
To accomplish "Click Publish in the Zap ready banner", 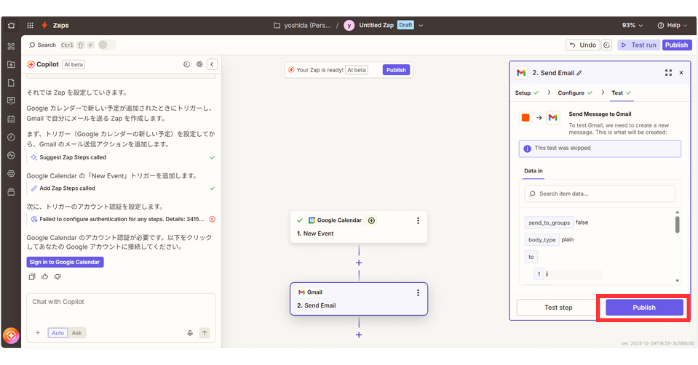I will coord(396,70).
